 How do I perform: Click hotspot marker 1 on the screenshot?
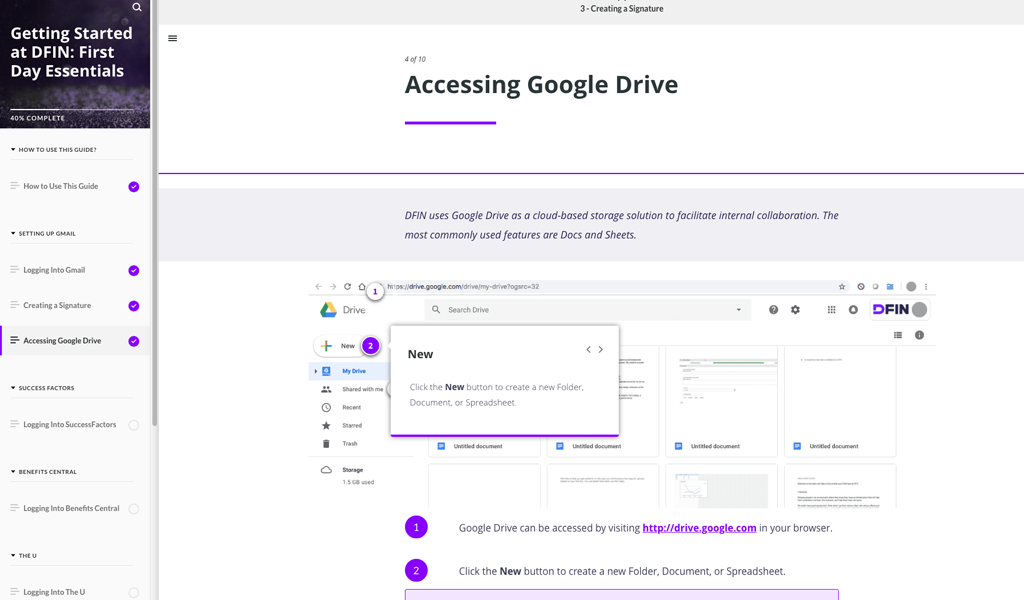[375, 292]
